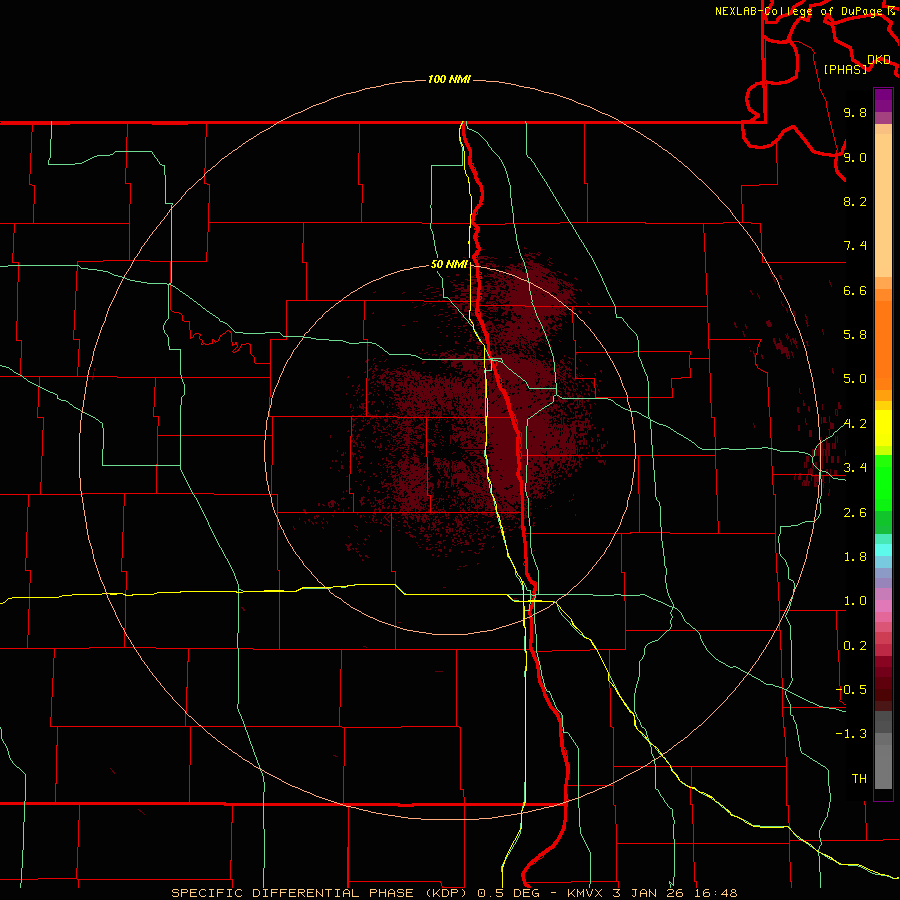Pick the pink segment of the color bar

883,606
